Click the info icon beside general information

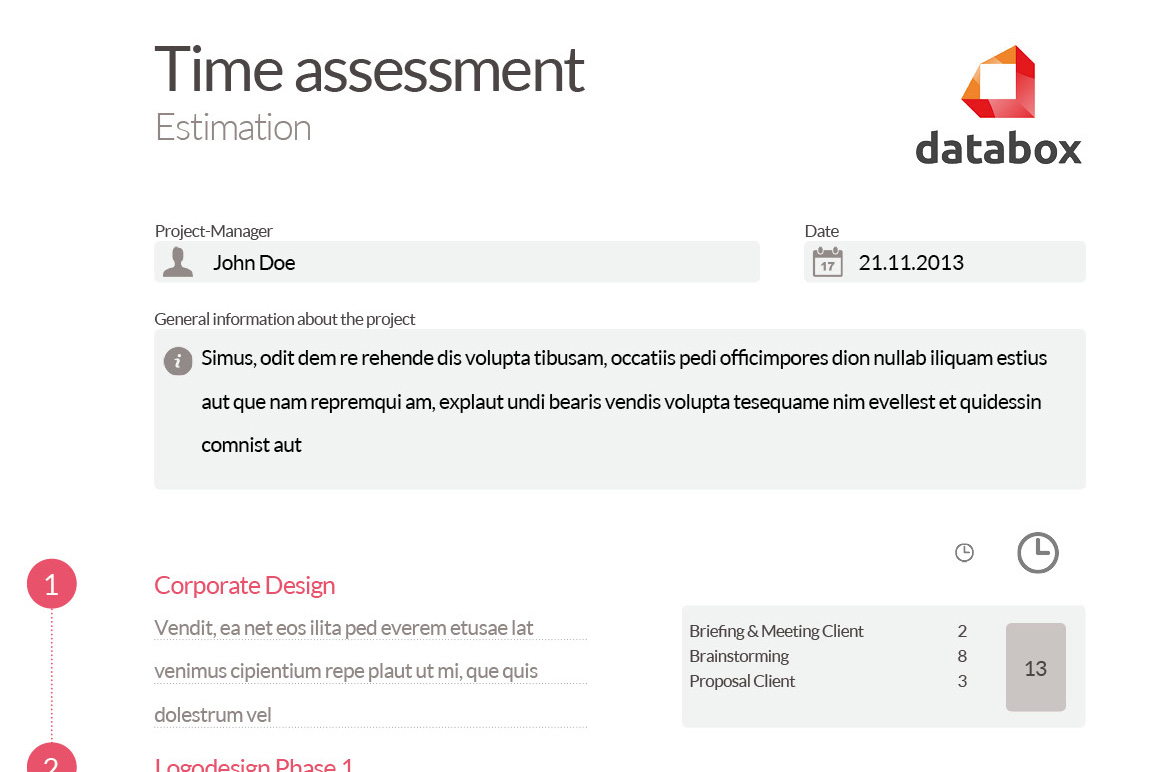178,361
